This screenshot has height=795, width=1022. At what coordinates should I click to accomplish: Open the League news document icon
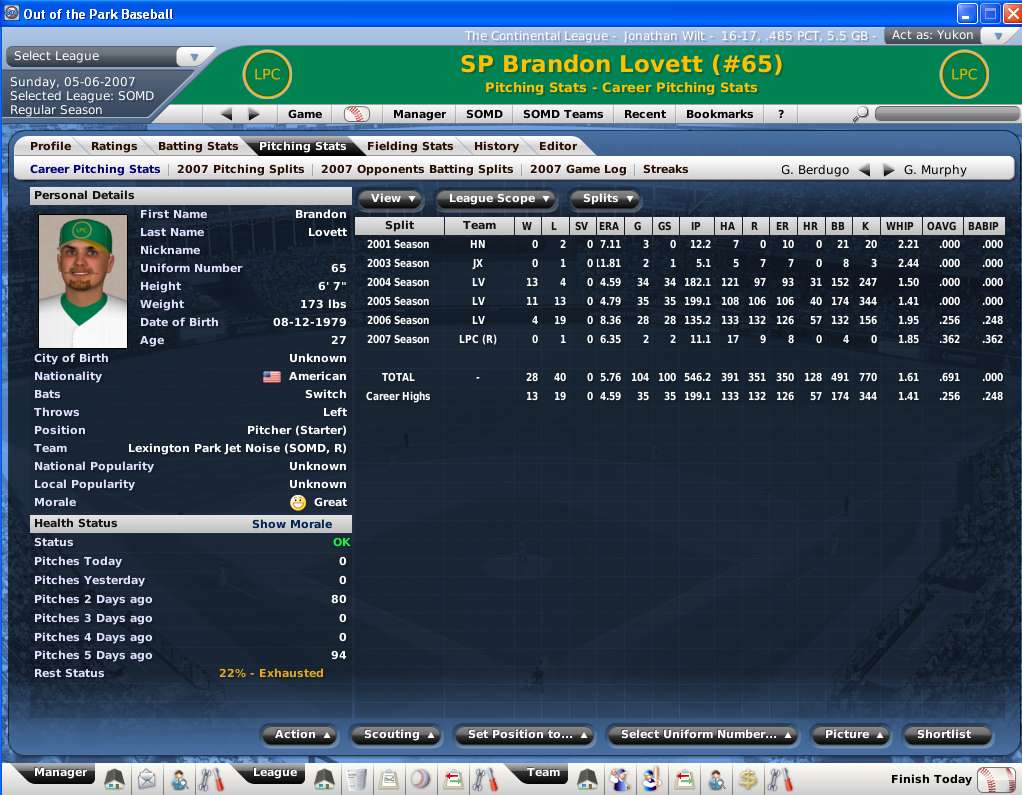coord(357,779)
